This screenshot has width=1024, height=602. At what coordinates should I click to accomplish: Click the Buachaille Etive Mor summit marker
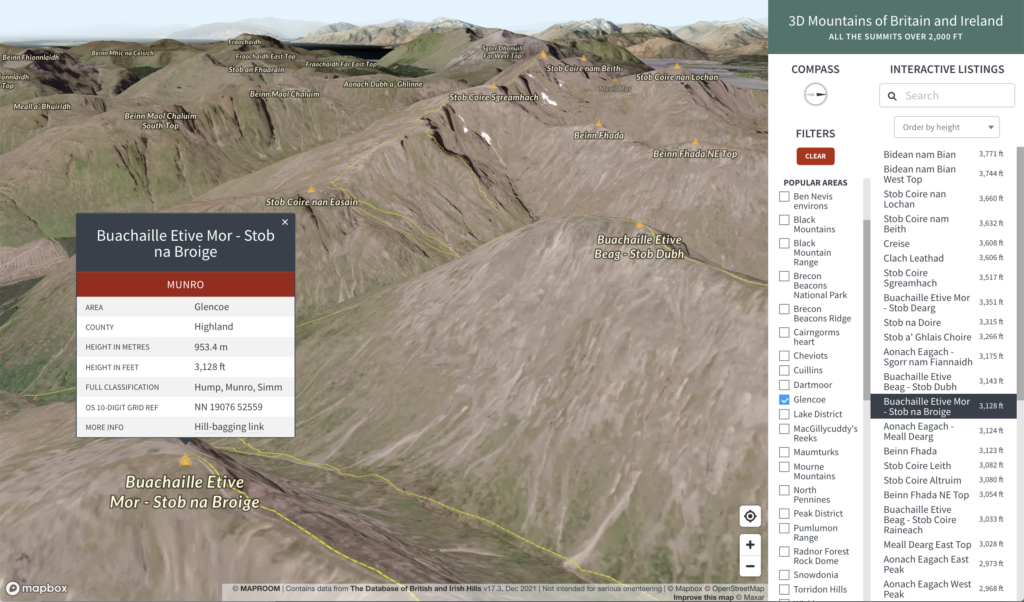[x=184, y=458]
